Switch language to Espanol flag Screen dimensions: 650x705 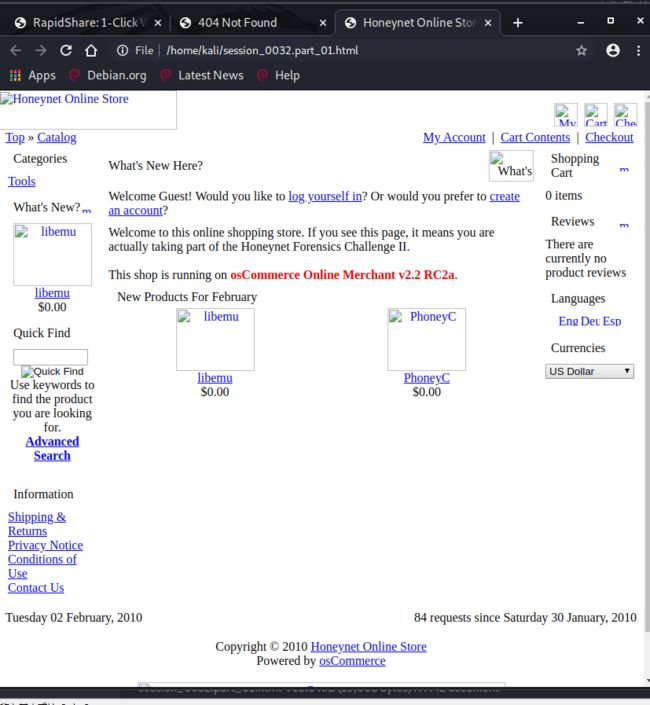point(612,321)
